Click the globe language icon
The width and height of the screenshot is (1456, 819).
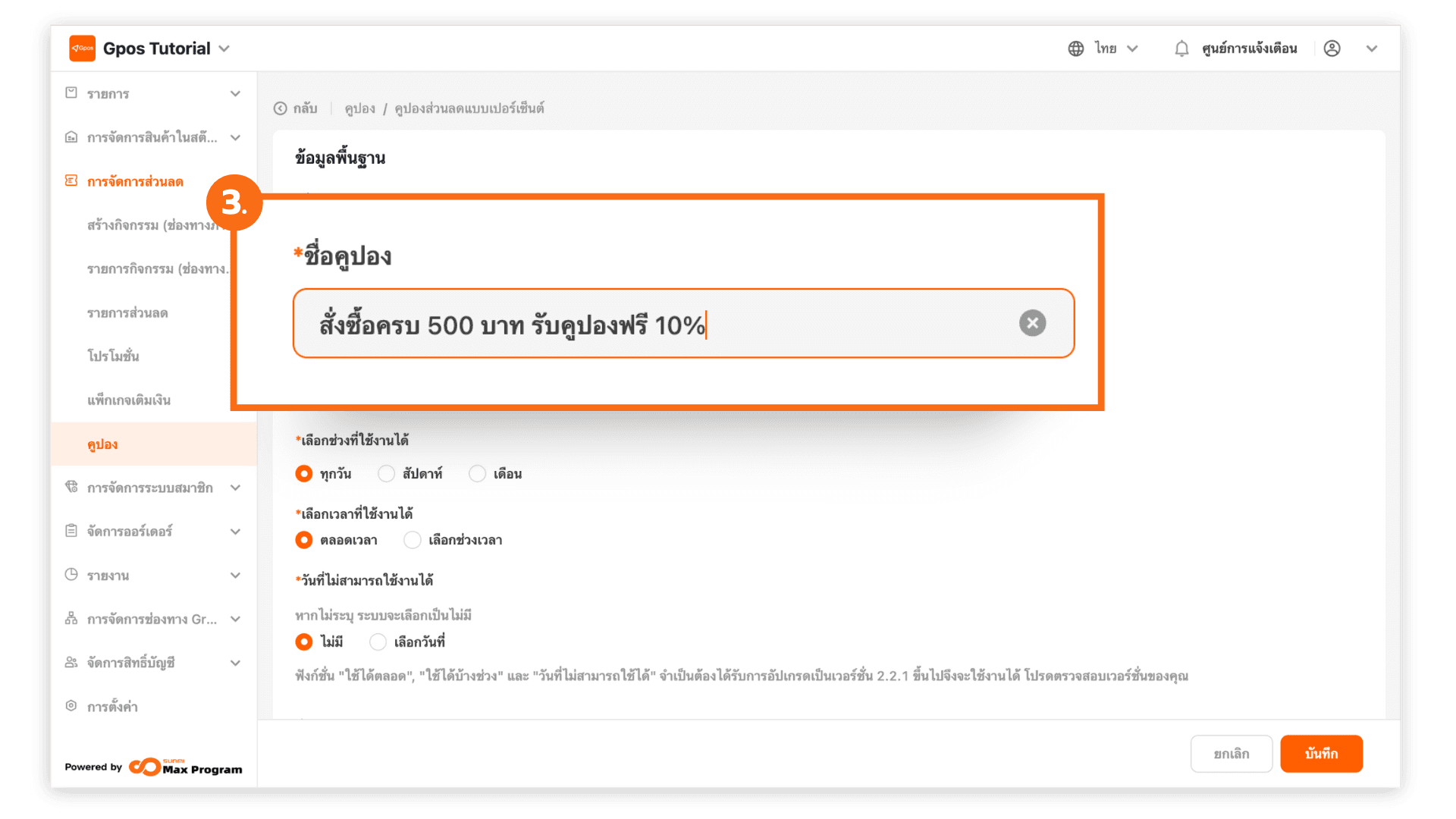(x=1075, y=49)
